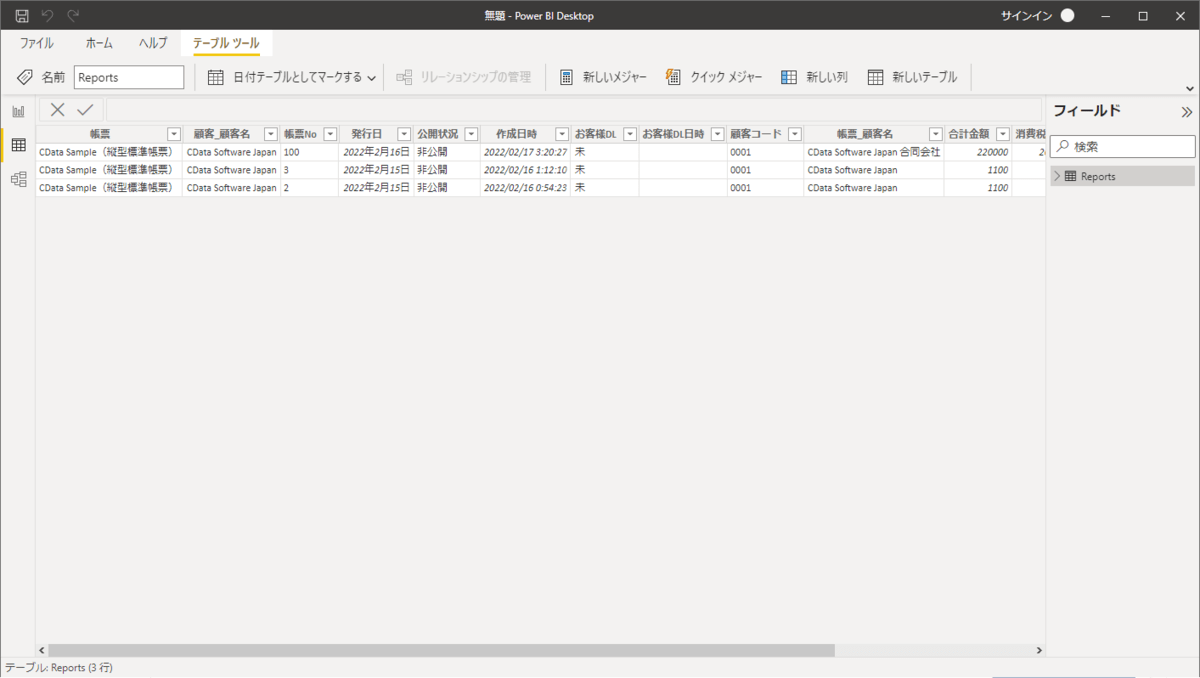
Task: Click cell 2022/02/17 3:20:27
Action: pyautogui.click(x=525, y=153)
